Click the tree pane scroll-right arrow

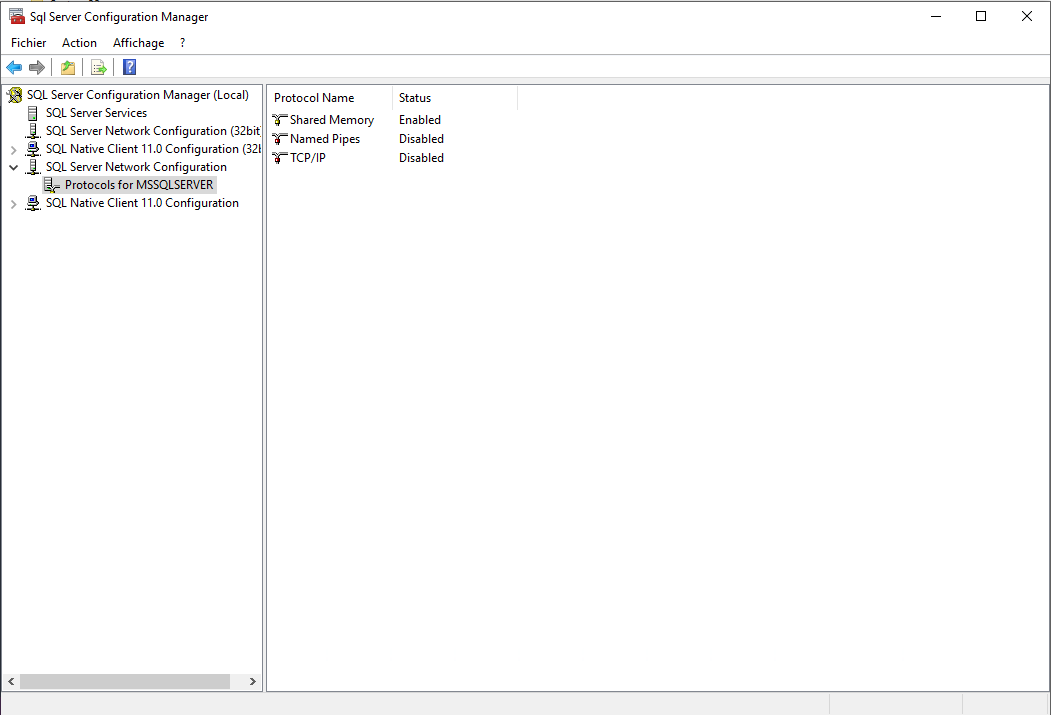click(x=253, y=681)
